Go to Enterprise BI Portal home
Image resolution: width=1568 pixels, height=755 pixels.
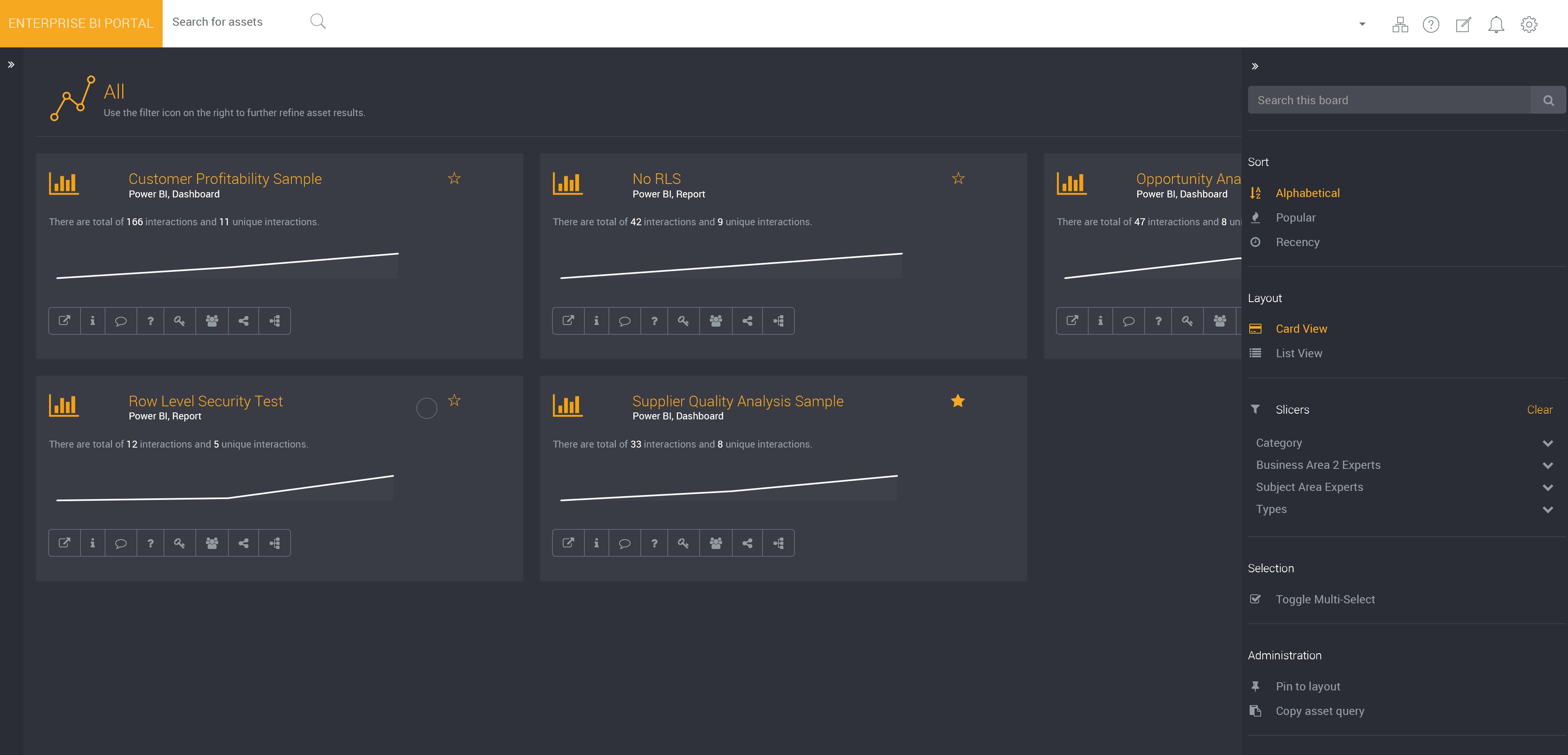point(81,24)
